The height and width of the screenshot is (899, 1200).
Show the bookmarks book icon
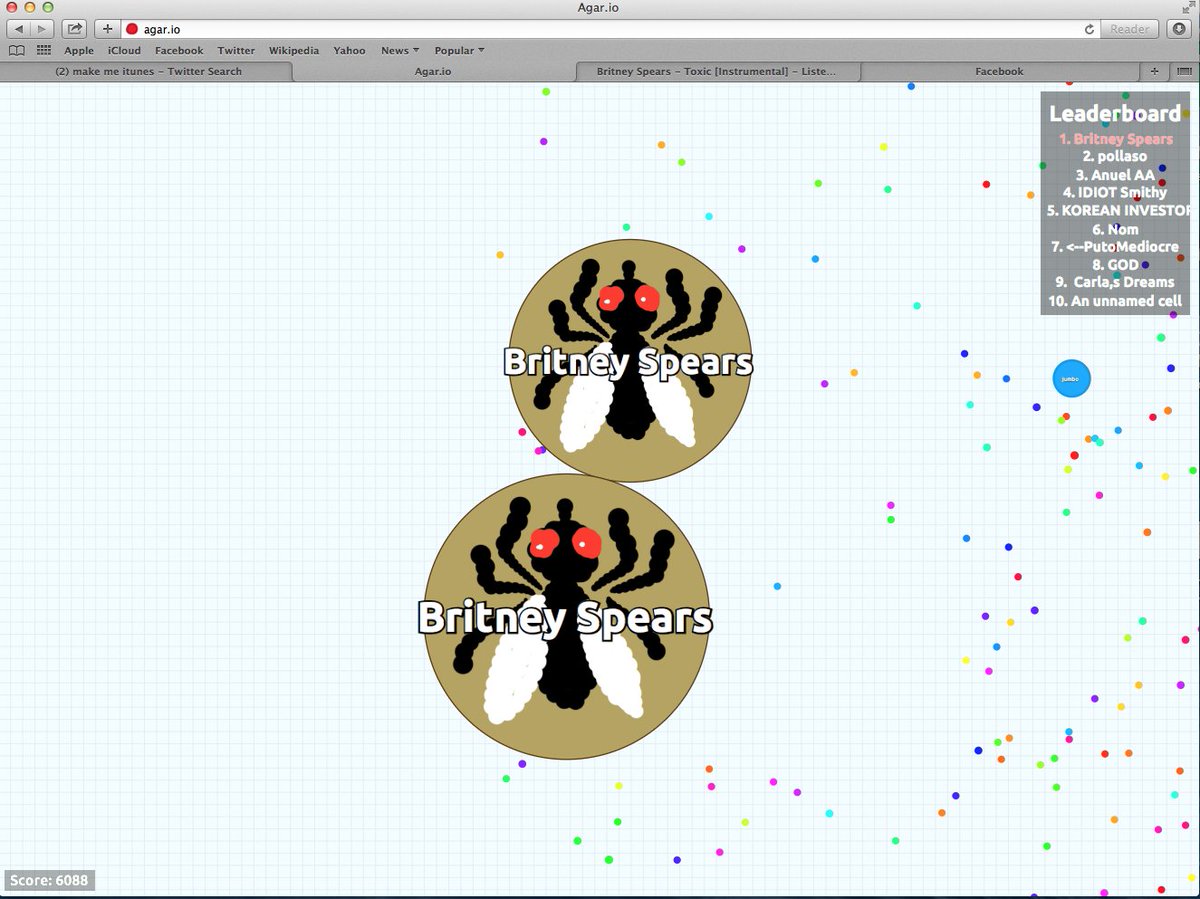pos(17,50)
